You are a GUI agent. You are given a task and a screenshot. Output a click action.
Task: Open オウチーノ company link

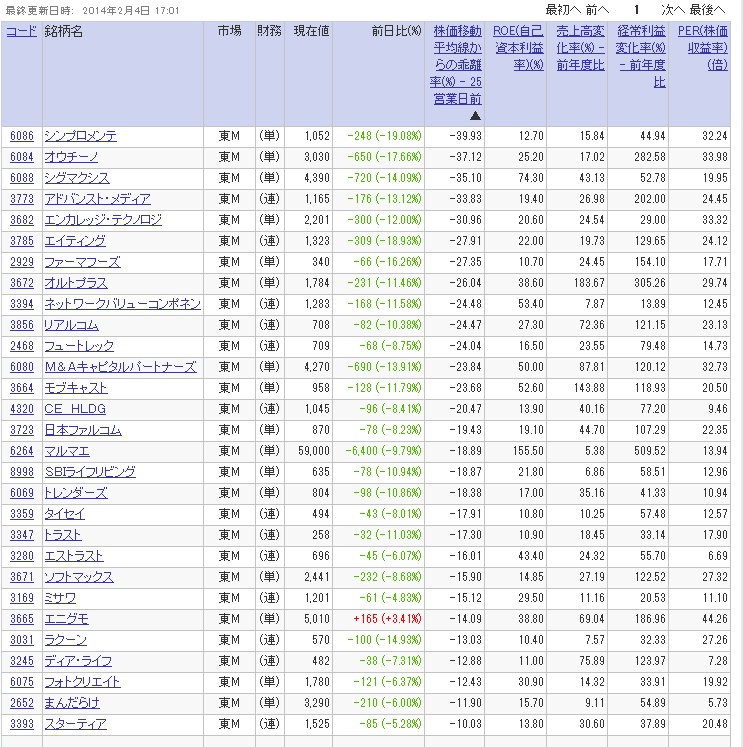[x=71, y=157]
